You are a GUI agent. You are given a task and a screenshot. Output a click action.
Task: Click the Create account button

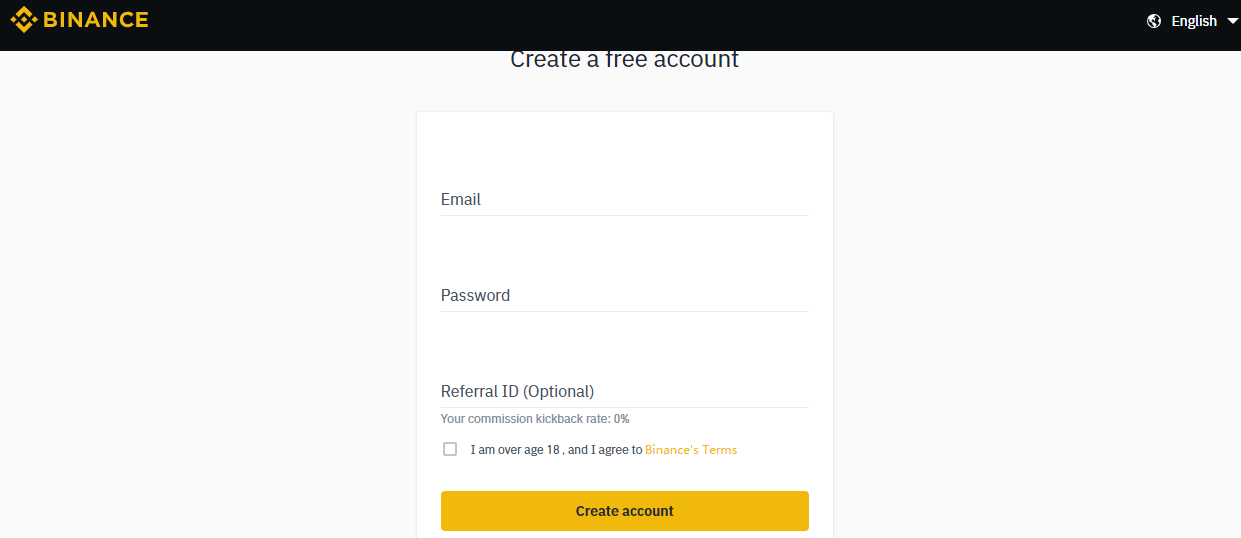(x=625, y=511)
